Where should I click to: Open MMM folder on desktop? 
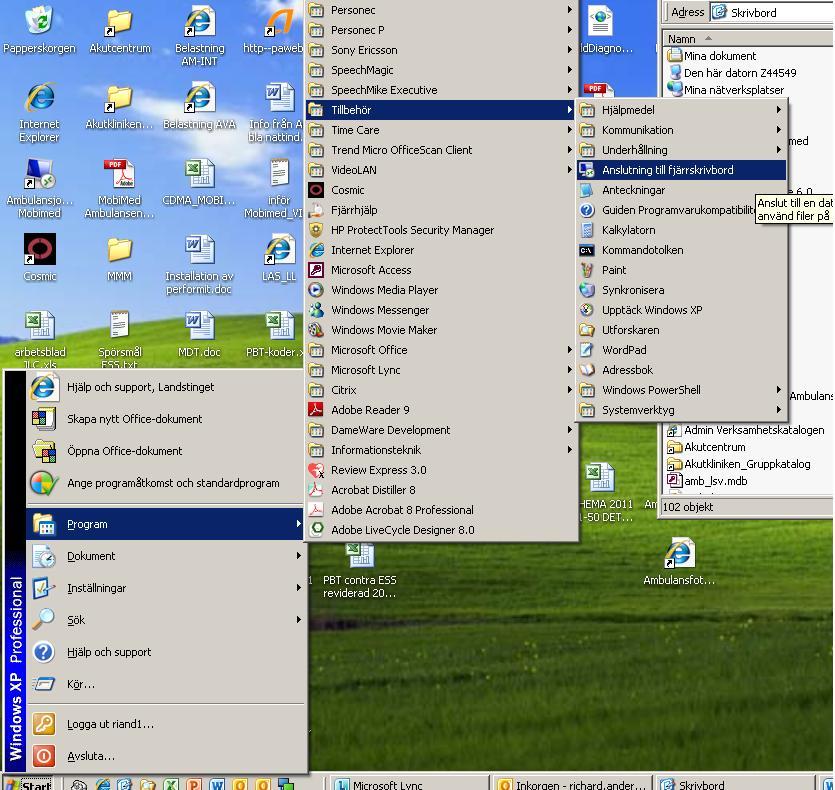[119, 257]
